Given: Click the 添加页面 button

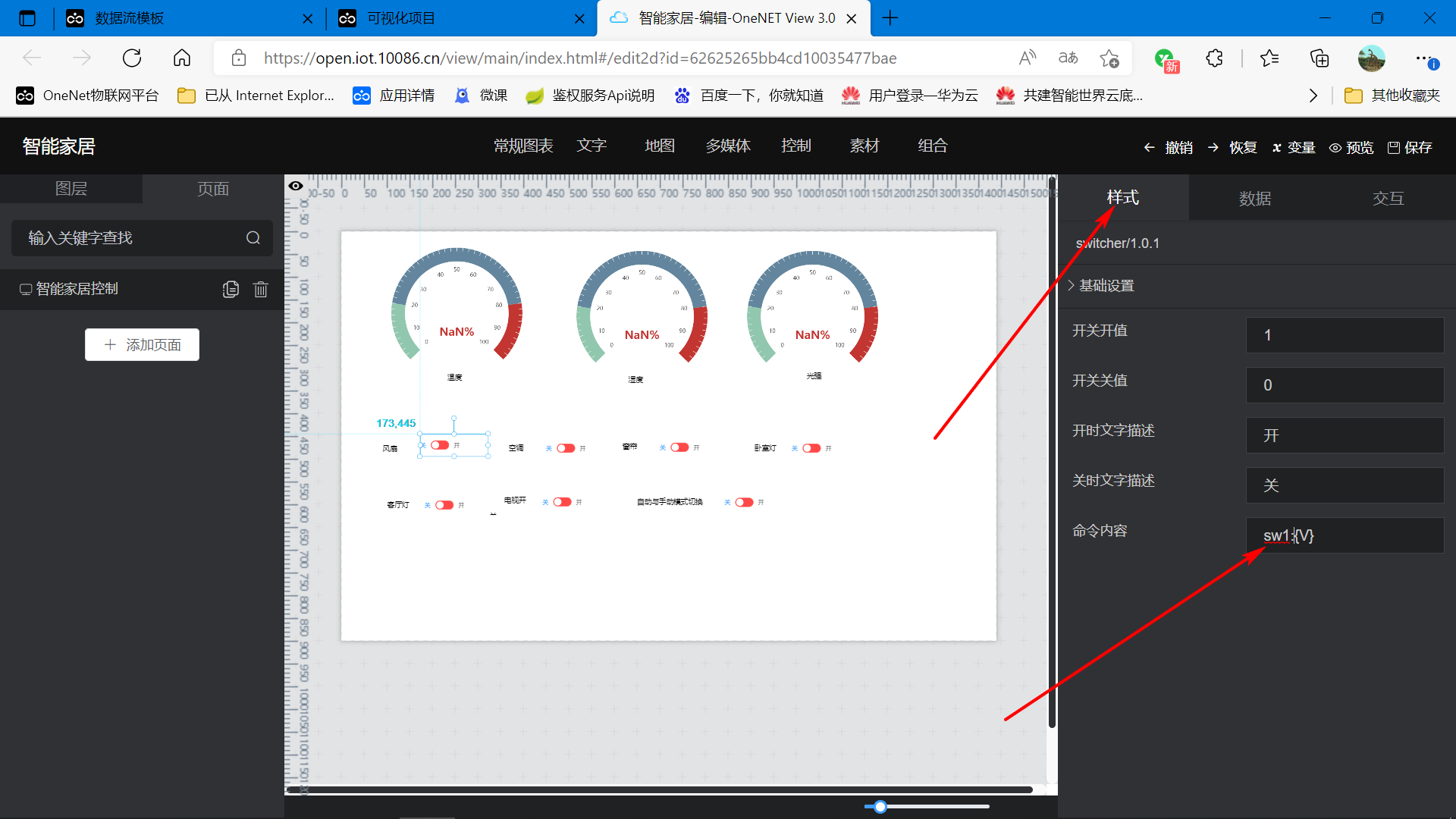Looking at the screenshot, I should point(143,344).
